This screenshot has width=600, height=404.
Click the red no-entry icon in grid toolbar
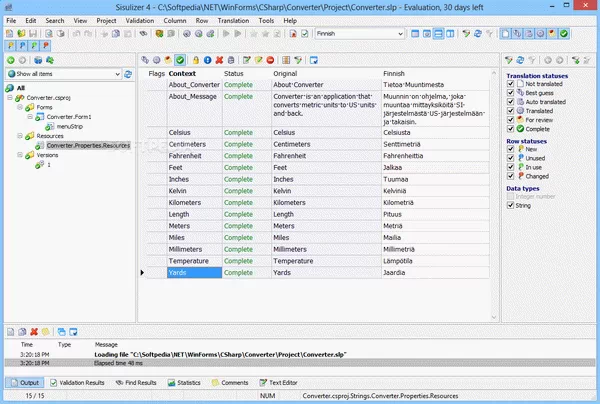(271, 59)
